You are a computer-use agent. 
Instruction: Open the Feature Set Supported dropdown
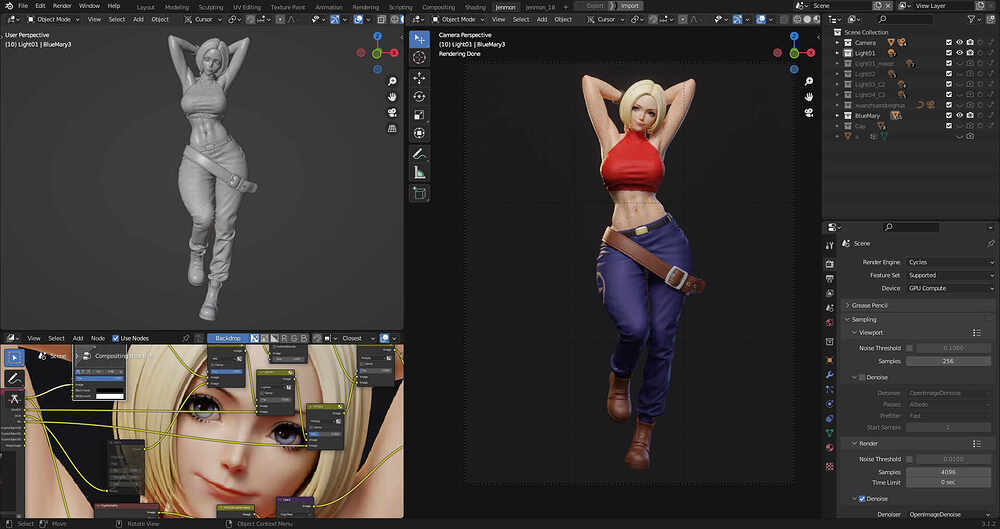tap(950, 275)
